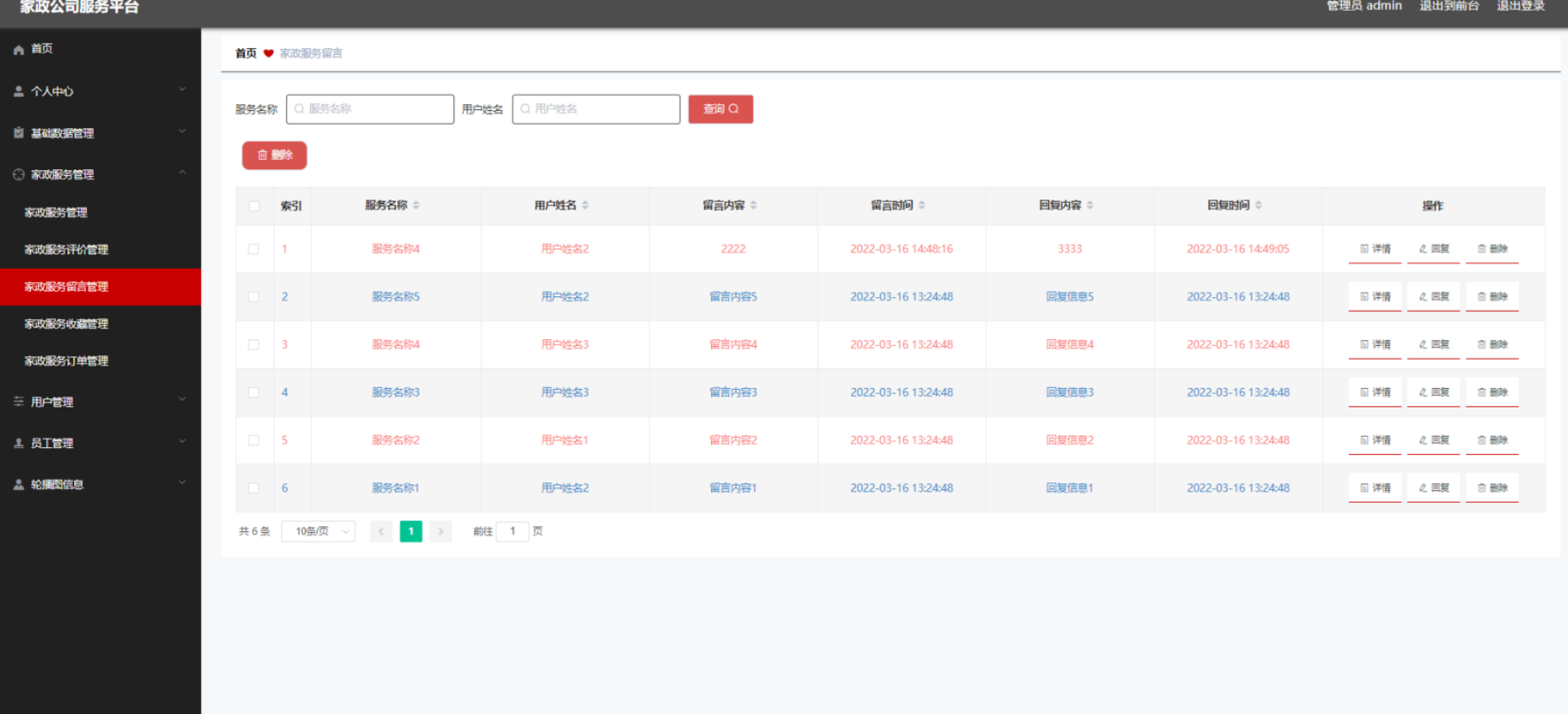Go to next page arrow
The image size is (1568, 714).
tap(441, 531)
